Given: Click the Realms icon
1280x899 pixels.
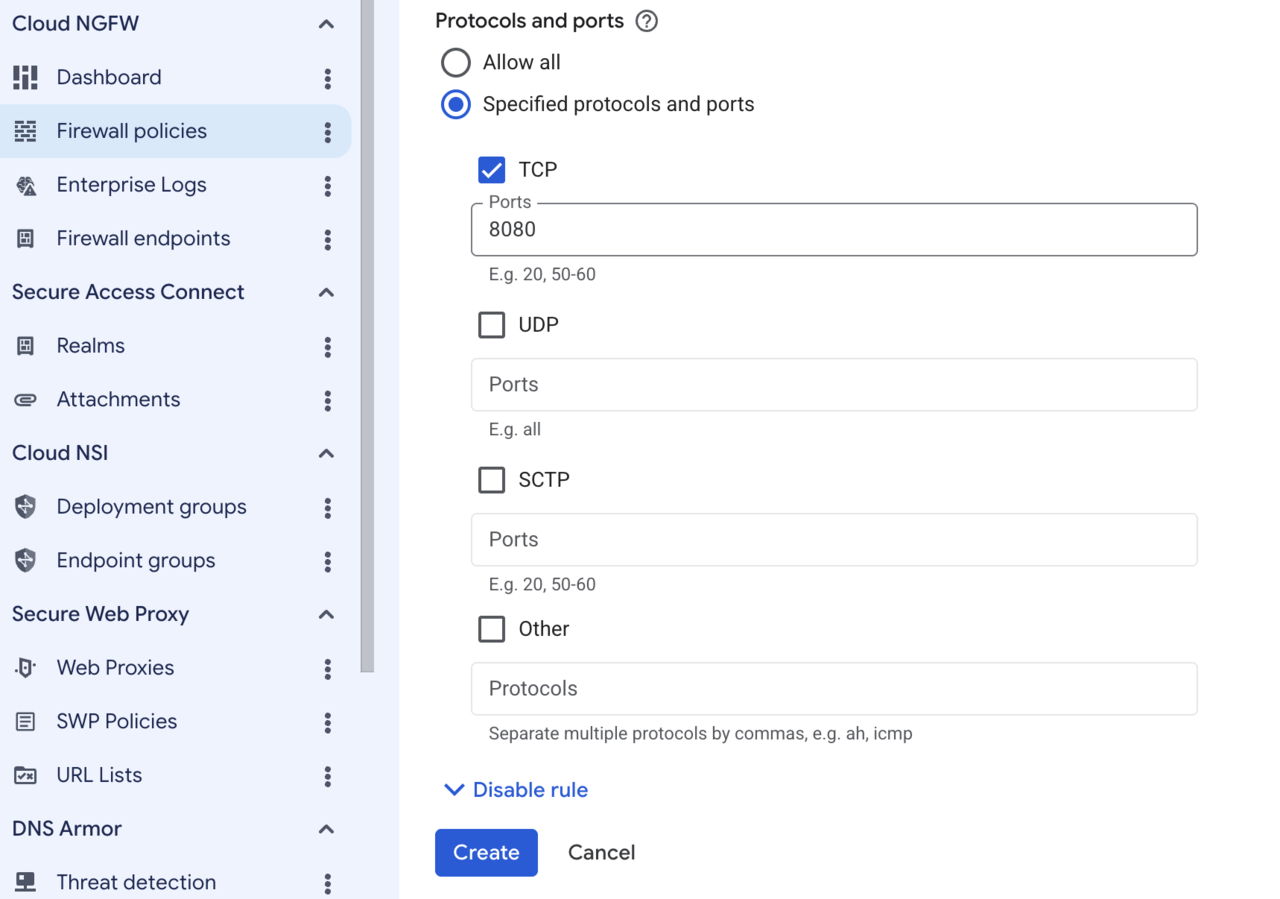Looking at the screenshot, I should [25, 346].
